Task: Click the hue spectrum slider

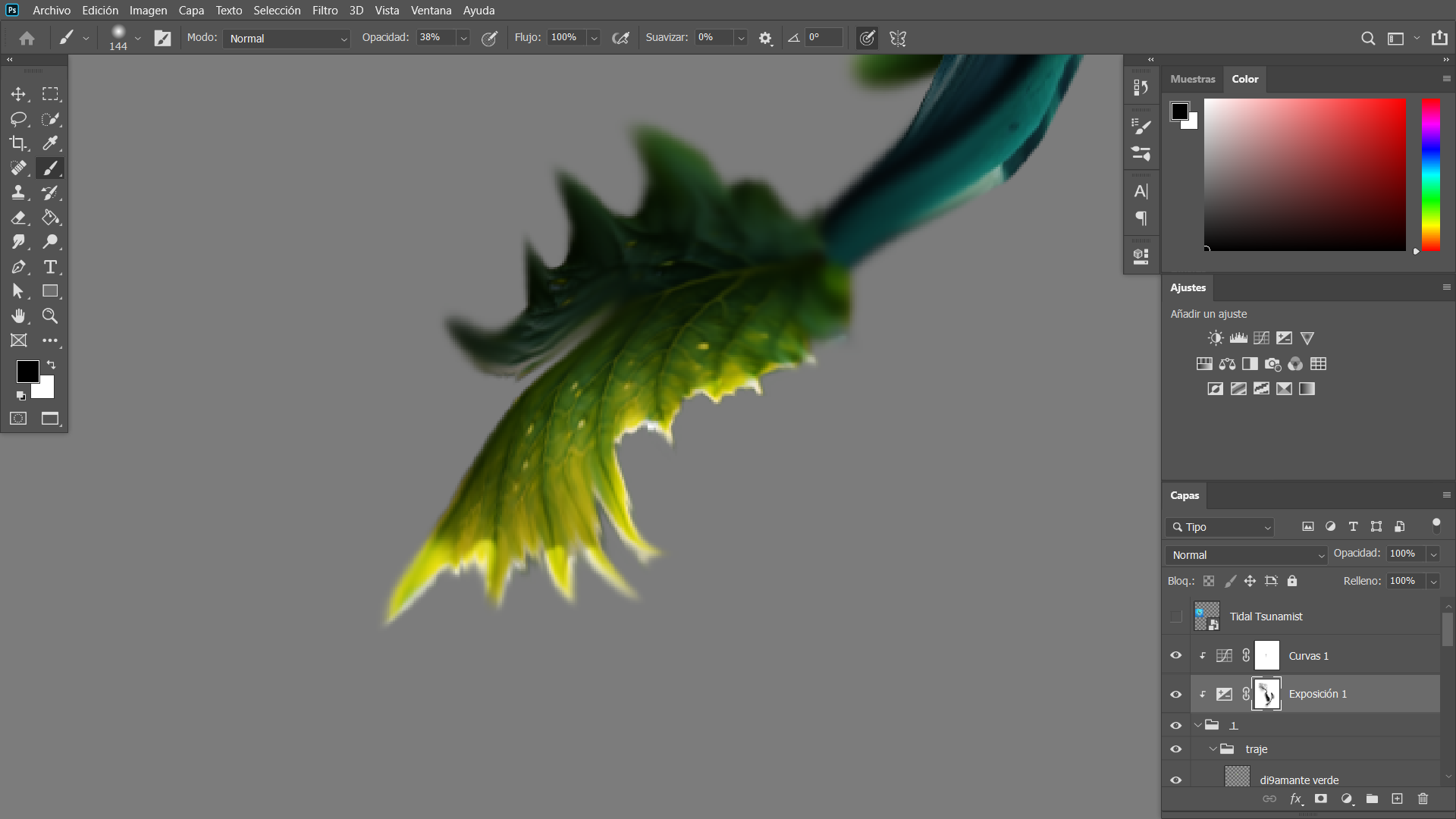Action: click(1431, 174)
